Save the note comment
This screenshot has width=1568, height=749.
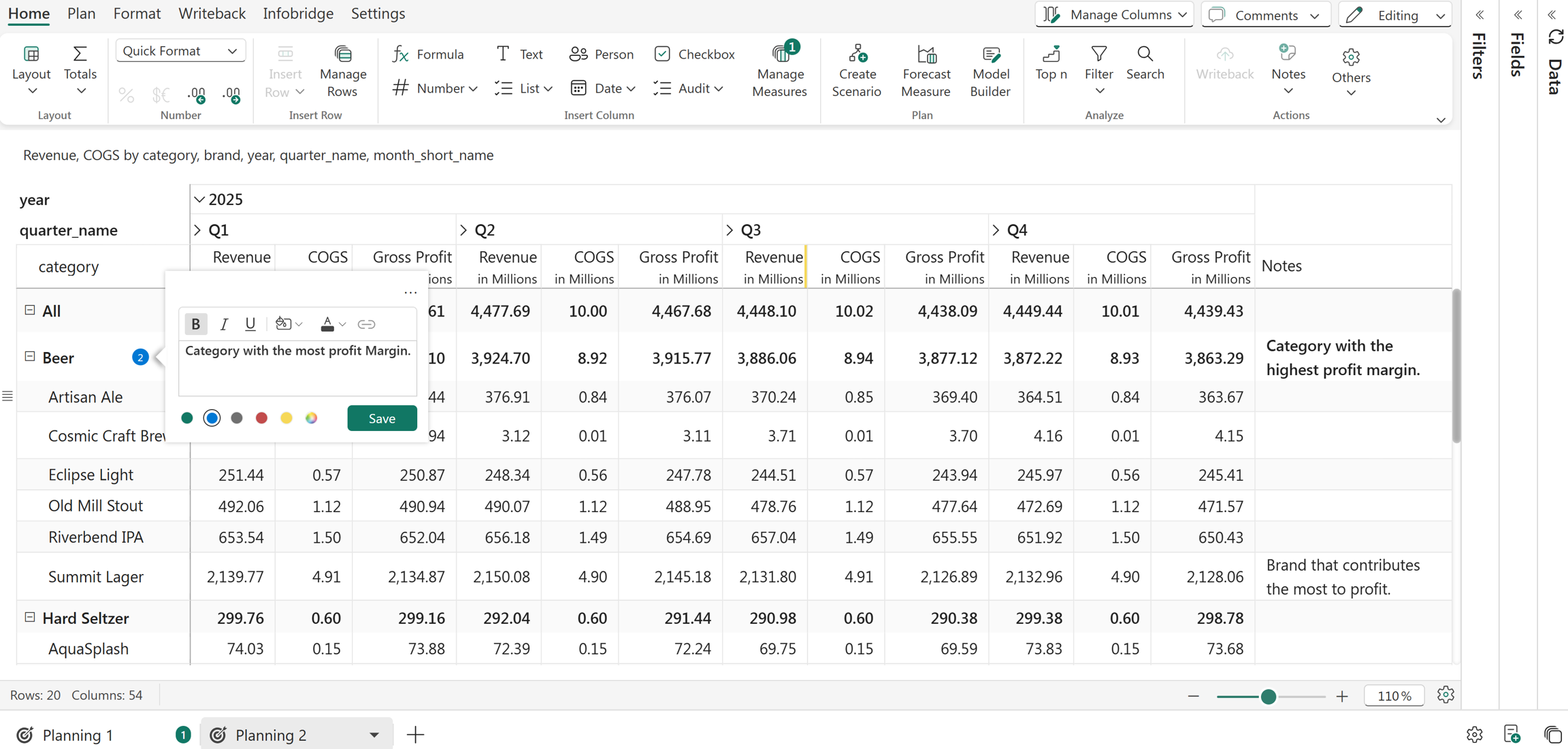point(382,418)
